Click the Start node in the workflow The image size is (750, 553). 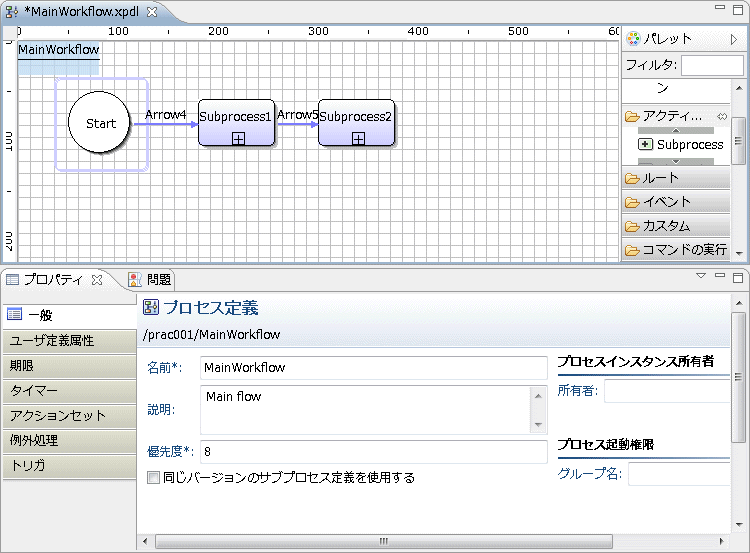[100, 123]
